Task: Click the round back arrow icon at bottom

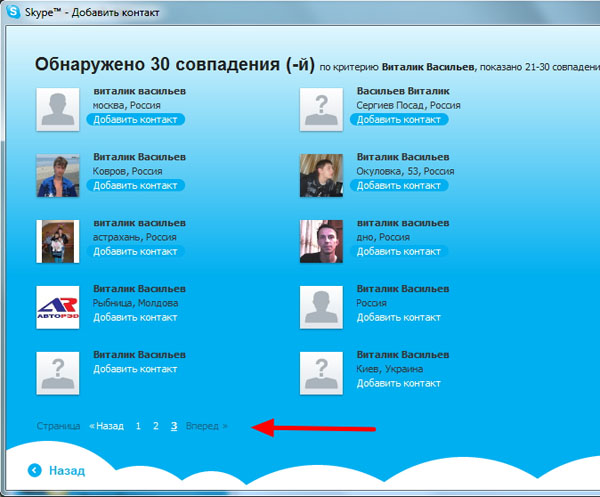Action: [35, 471]
